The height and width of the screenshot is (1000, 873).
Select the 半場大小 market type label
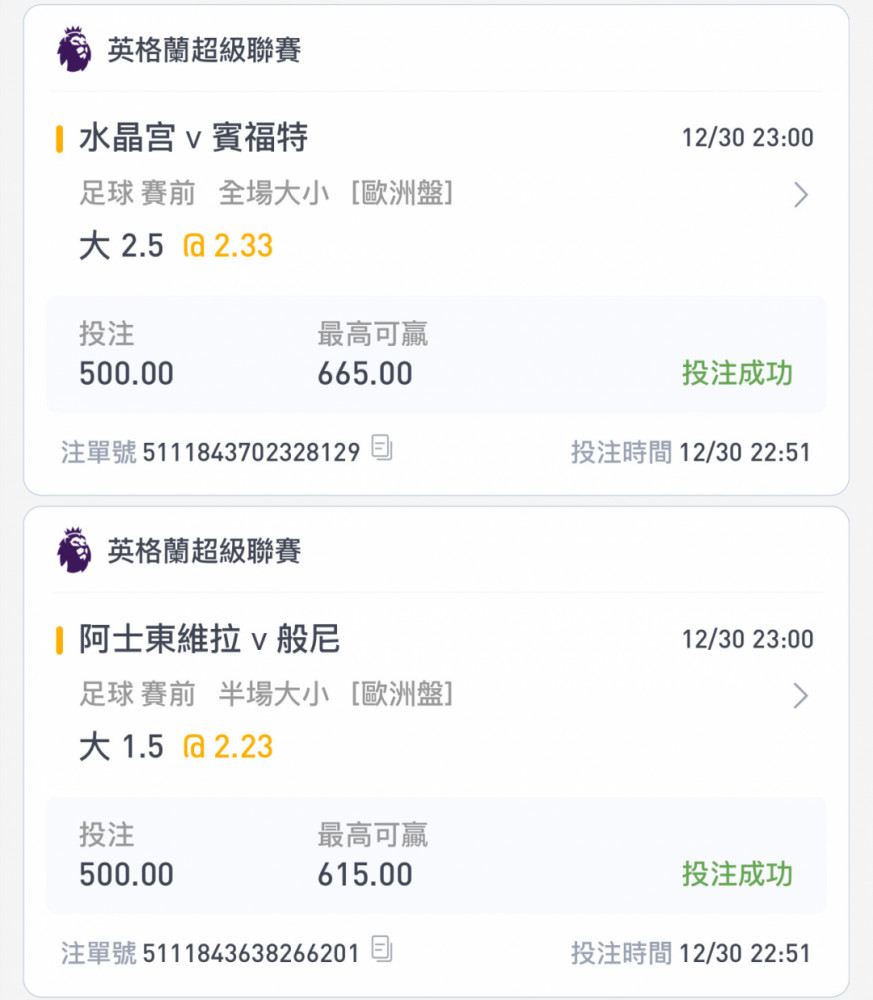click(x=273, y=694)
